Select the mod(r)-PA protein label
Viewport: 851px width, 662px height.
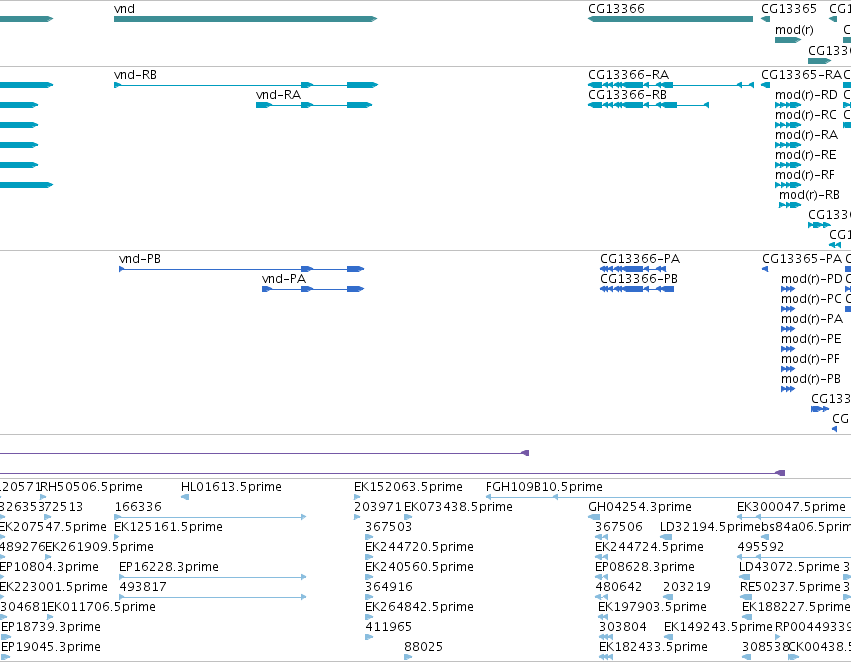coord(812,319)
